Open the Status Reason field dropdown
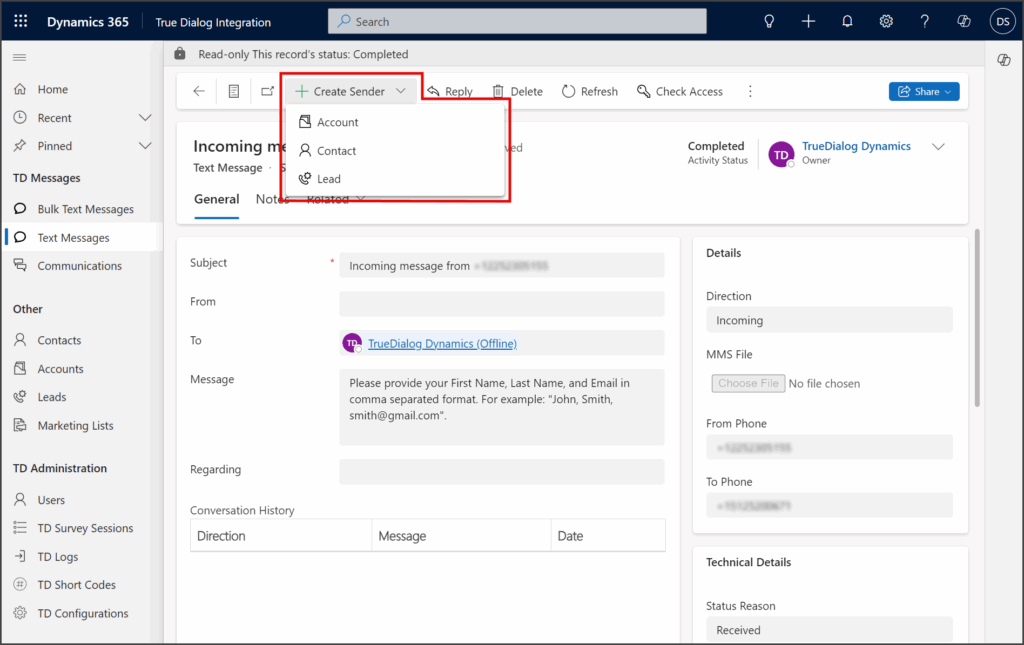The height and width of the screenshot is (645, 1024). [x=829, y=630]
